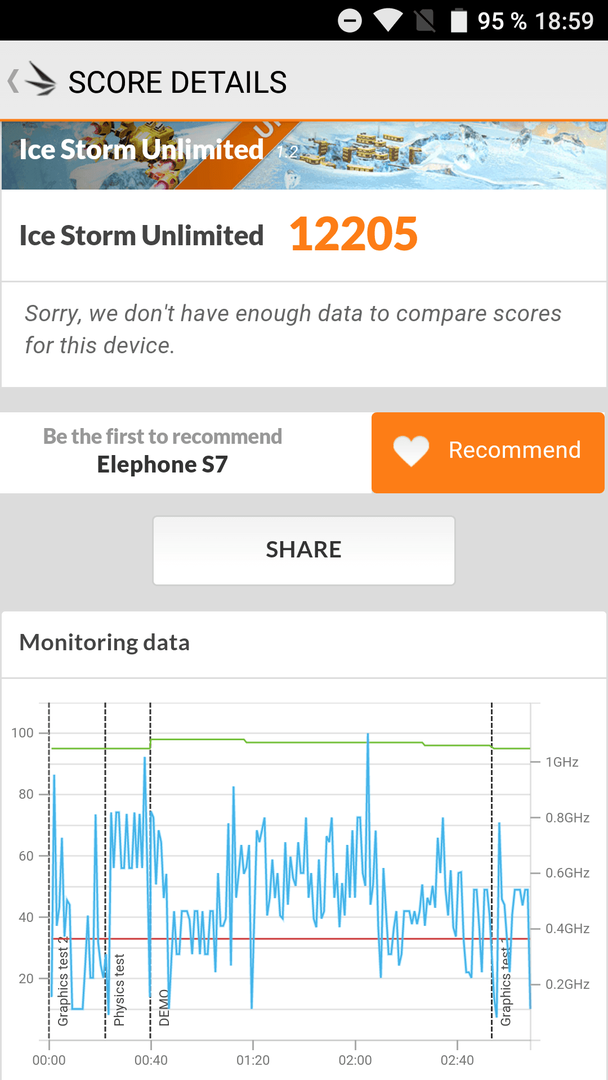
Task: Tap the Monitoring data section heading
Action: (105, 643)
